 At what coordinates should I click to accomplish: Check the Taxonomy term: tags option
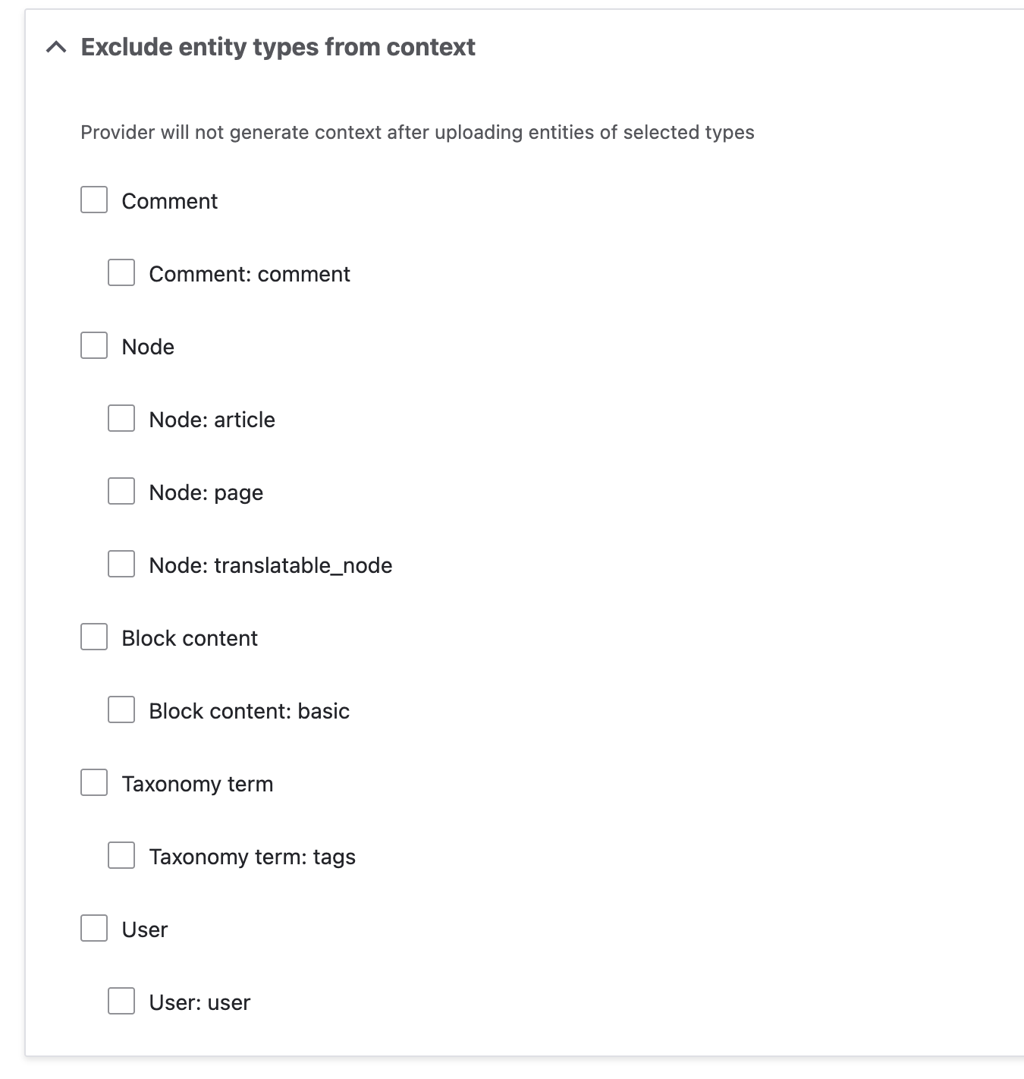tap(120, 855)
